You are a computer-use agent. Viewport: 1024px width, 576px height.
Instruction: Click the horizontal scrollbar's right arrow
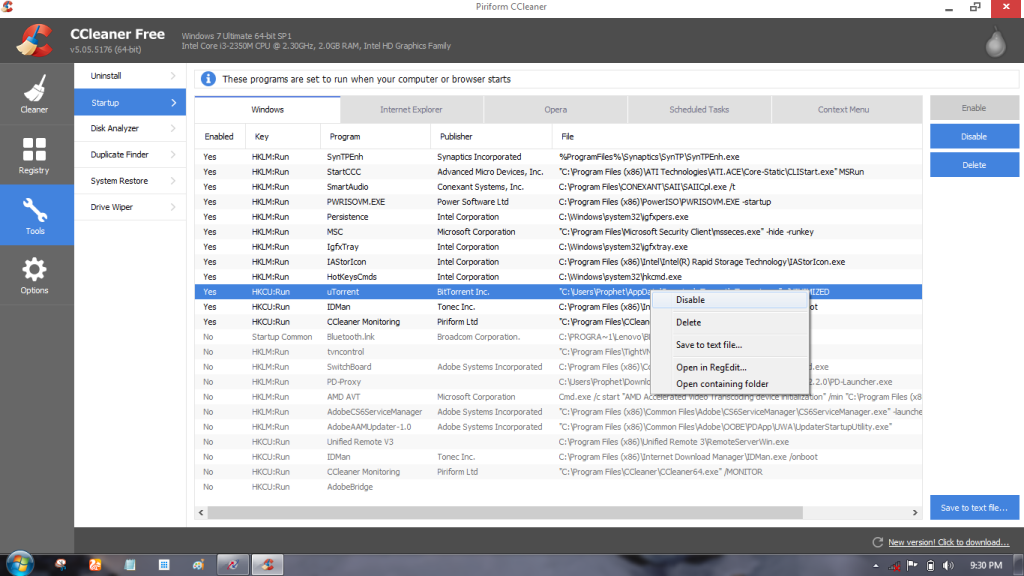click(915, 511)
